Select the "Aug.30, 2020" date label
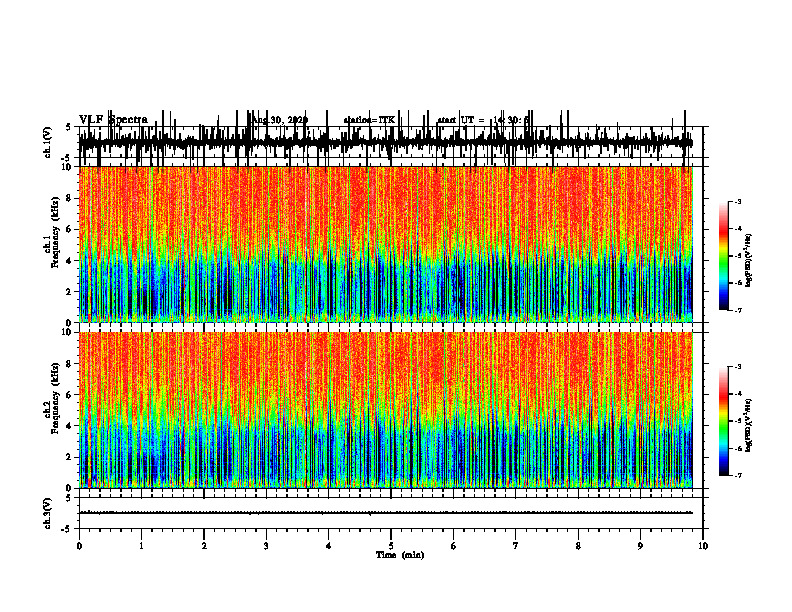This screenshot has height=612, width=792. (x=279, y=120)
